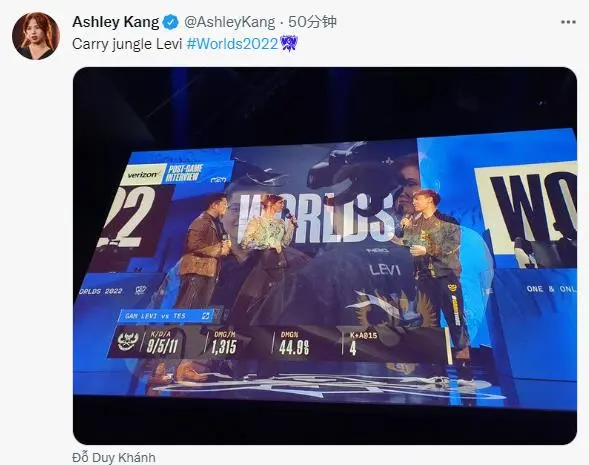Viewport: 589px width, 465px height.
Task: Click the GAM team logo beside K/D/A
Action: click(128, 341)
